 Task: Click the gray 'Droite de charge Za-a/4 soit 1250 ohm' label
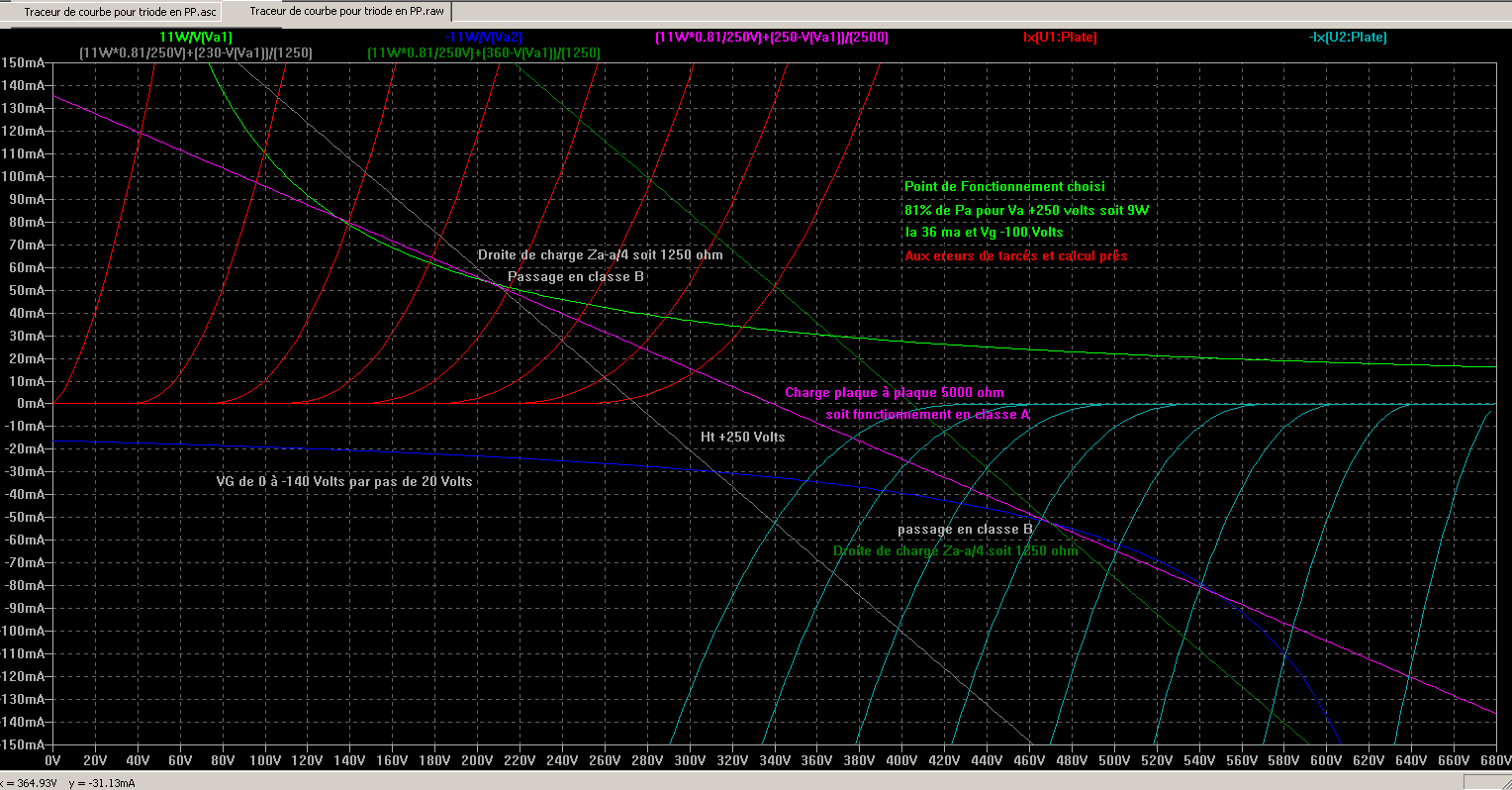click(x=600, y=254)
